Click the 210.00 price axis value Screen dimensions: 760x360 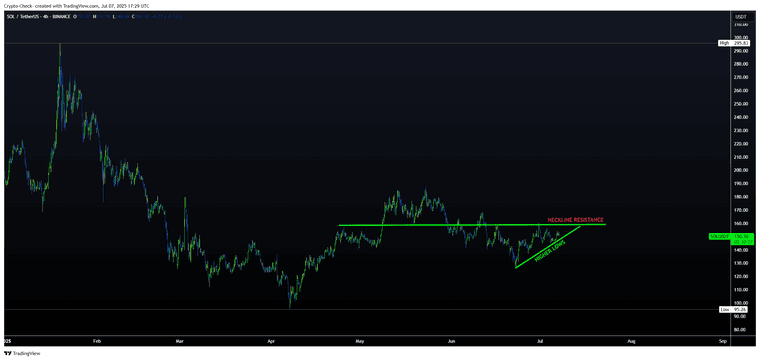point(740,157)
